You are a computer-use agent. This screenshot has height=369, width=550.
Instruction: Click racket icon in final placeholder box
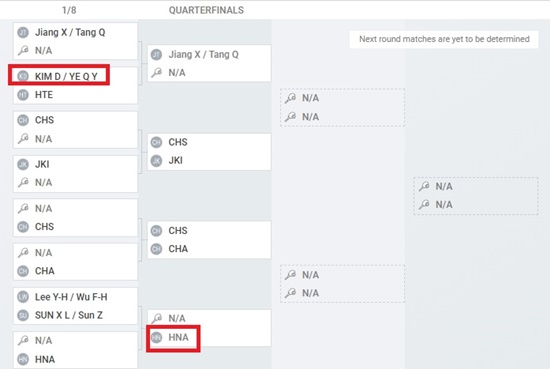pos(424,186)
